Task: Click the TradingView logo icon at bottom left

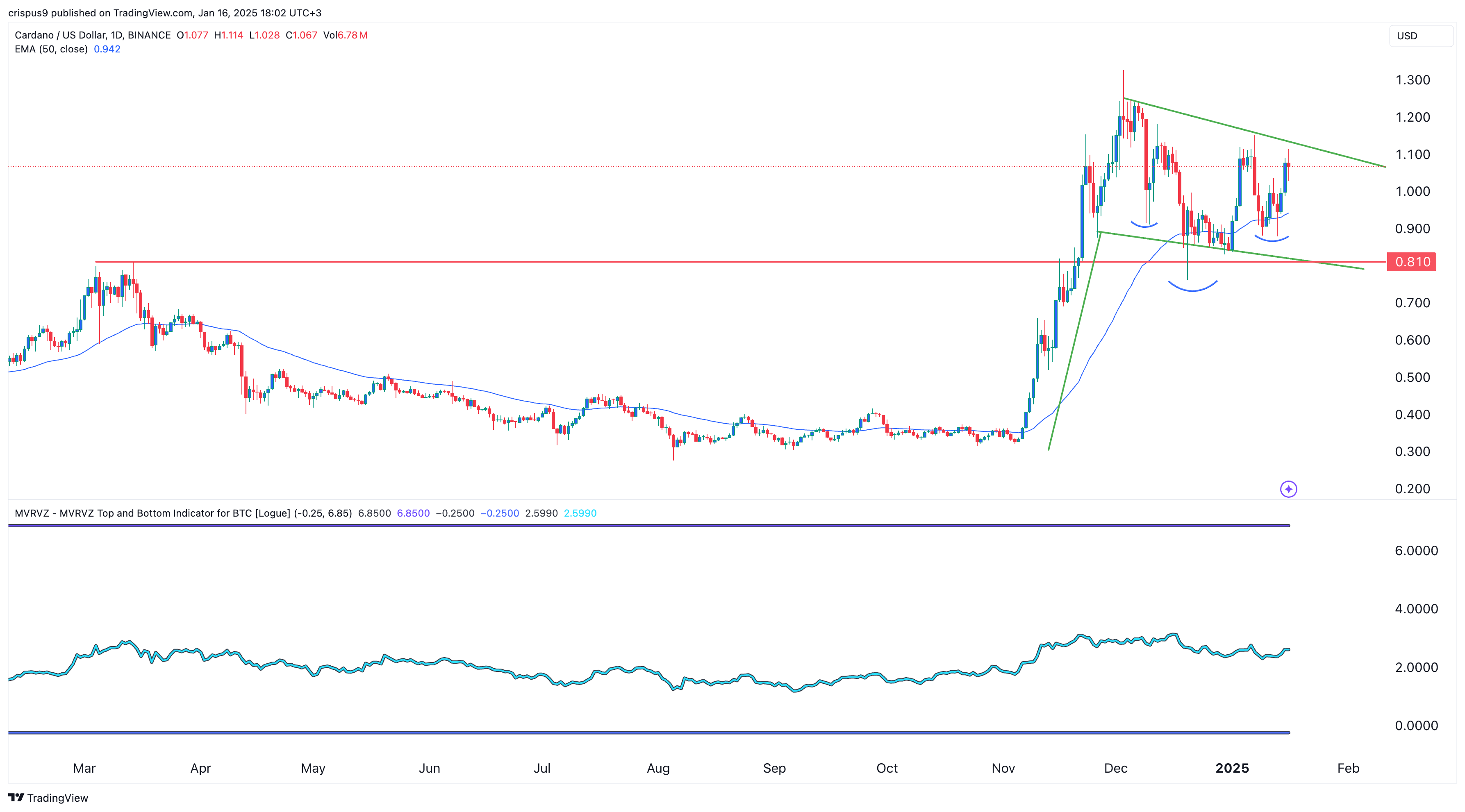Action: 16,797
